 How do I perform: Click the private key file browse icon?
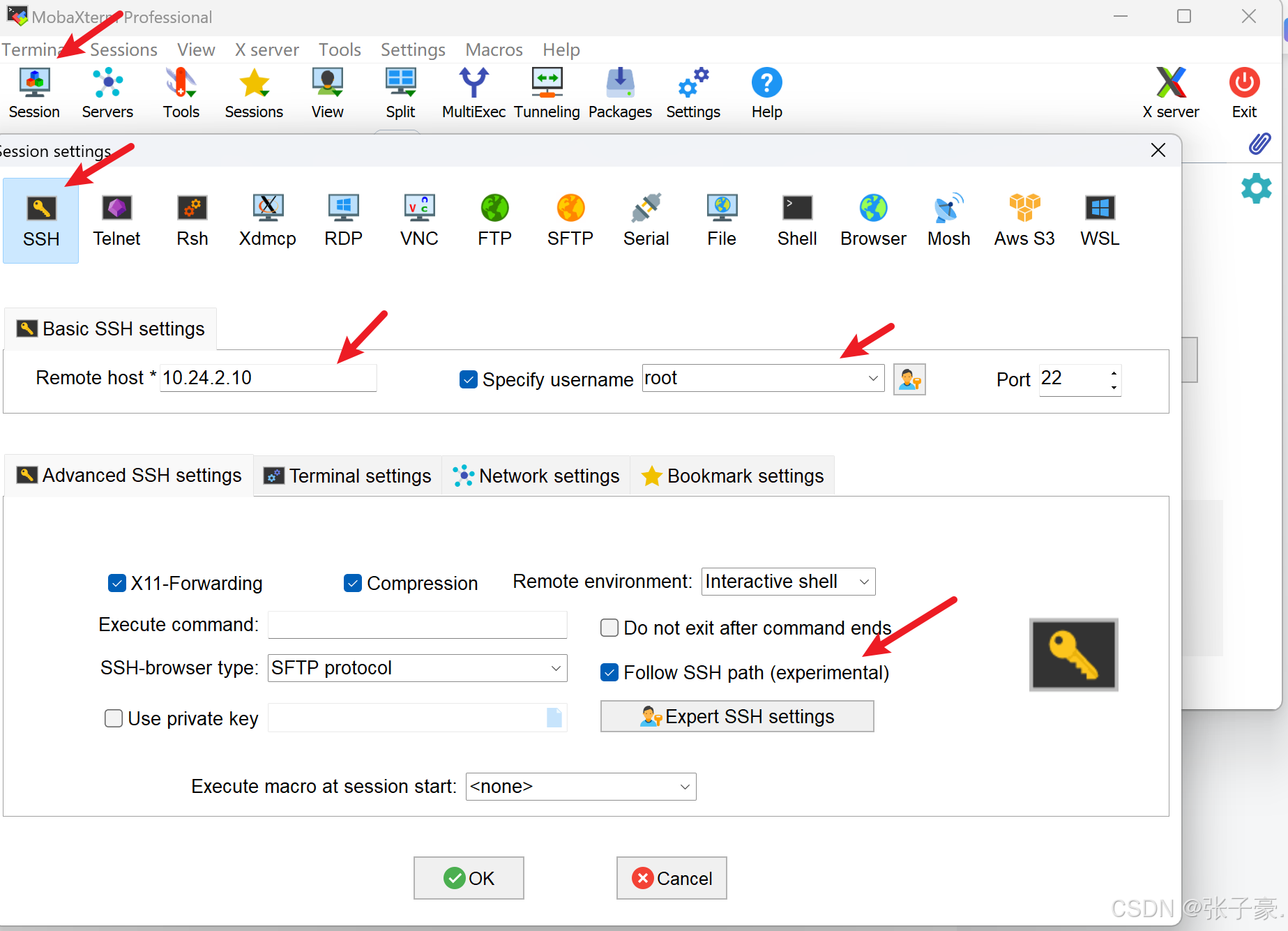pyautogui.click(x=554, y=718)
